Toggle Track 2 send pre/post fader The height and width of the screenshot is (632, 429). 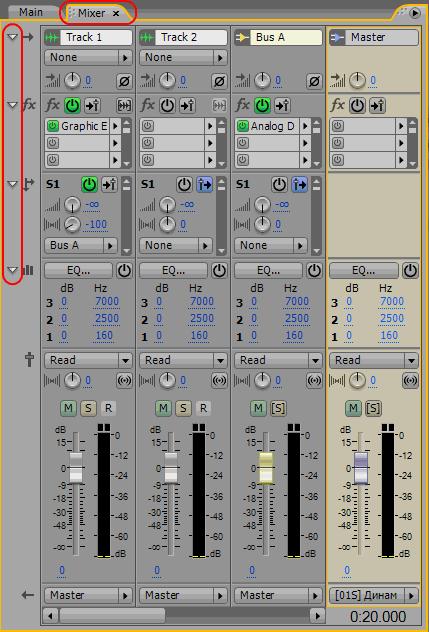tap(204, 185)
